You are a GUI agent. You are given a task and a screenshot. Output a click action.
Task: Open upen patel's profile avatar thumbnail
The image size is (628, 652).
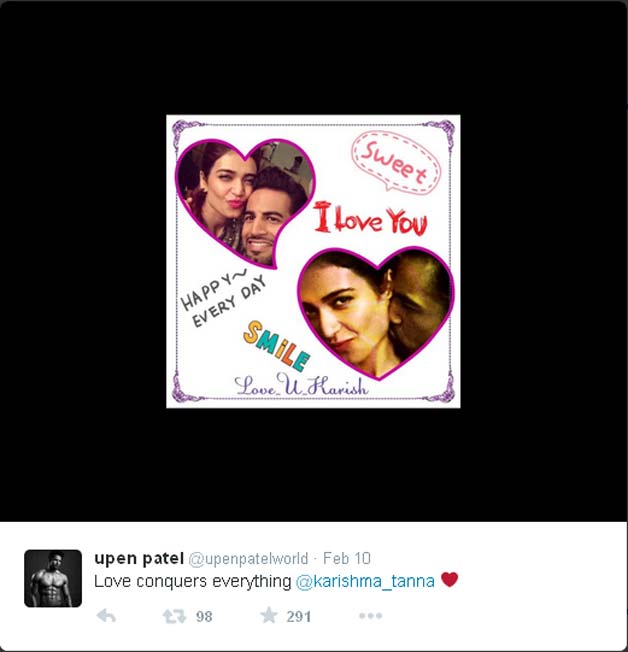[x=53, y=578]
